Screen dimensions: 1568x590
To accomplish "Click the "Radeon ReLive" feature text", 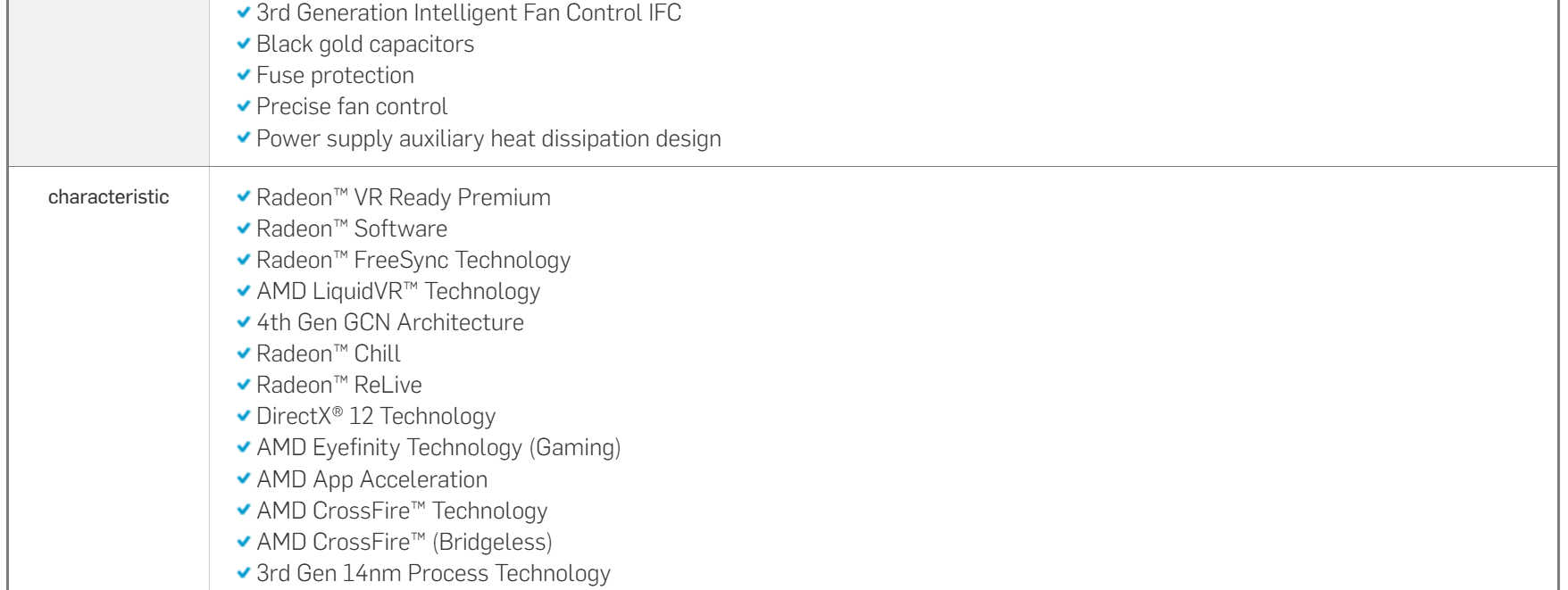I will (338, 385).
